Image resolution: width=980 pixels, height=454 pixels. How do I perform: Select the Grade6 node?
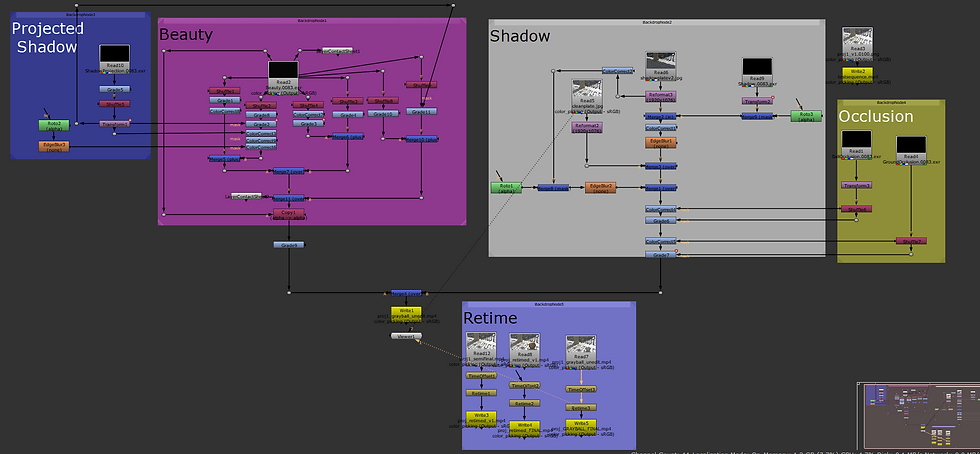(661, 221)
